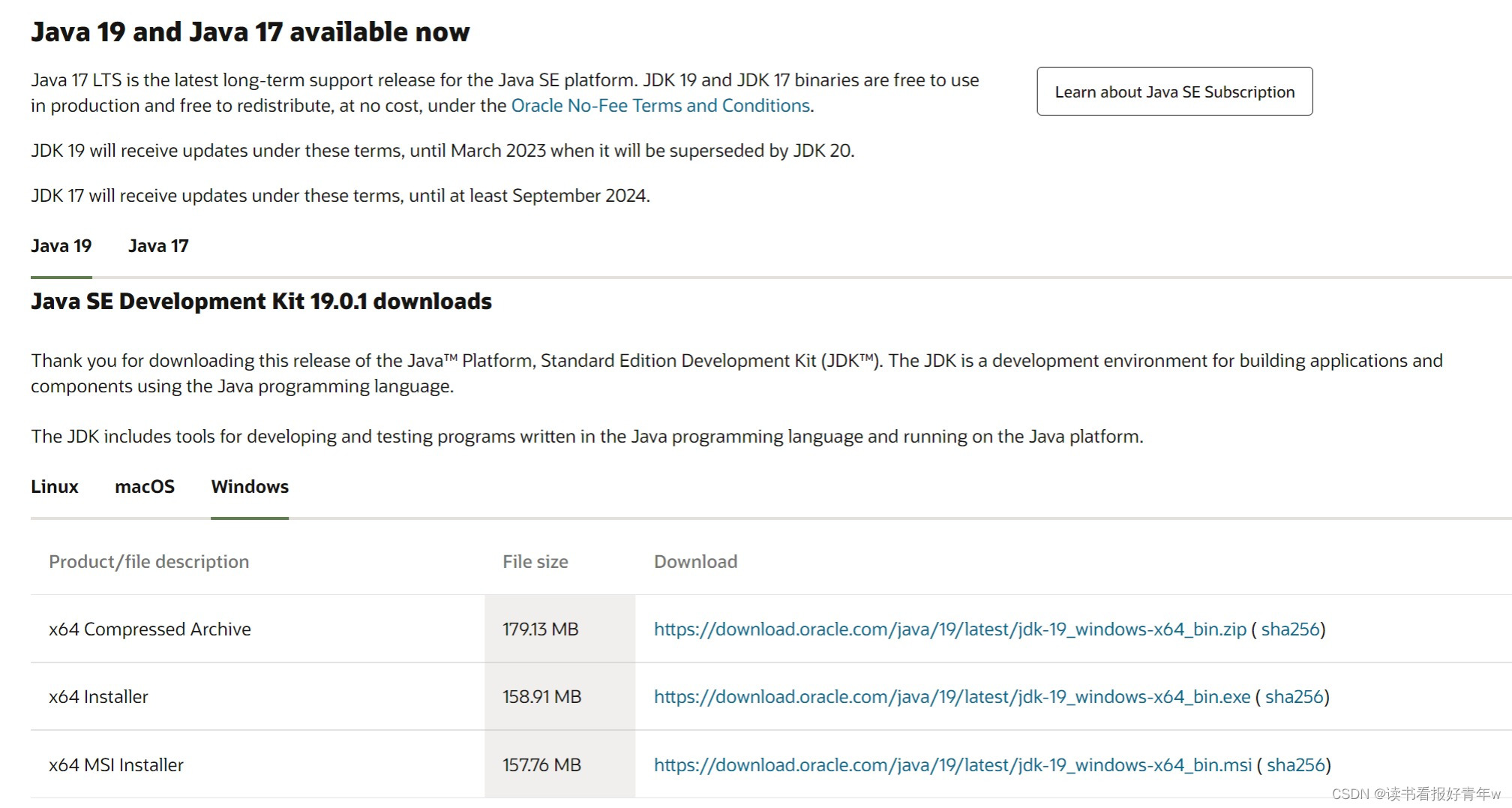Viewport: 1512px width, 808px height.
Task: Download the jdk-19 windows x64 zip archive
Action: [x=949, y=629]
